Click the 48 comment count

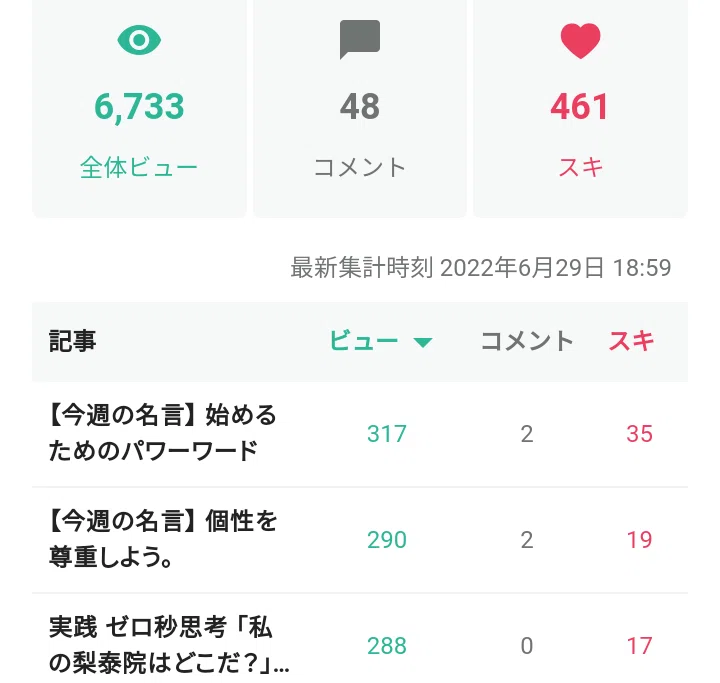pos(360,107)
